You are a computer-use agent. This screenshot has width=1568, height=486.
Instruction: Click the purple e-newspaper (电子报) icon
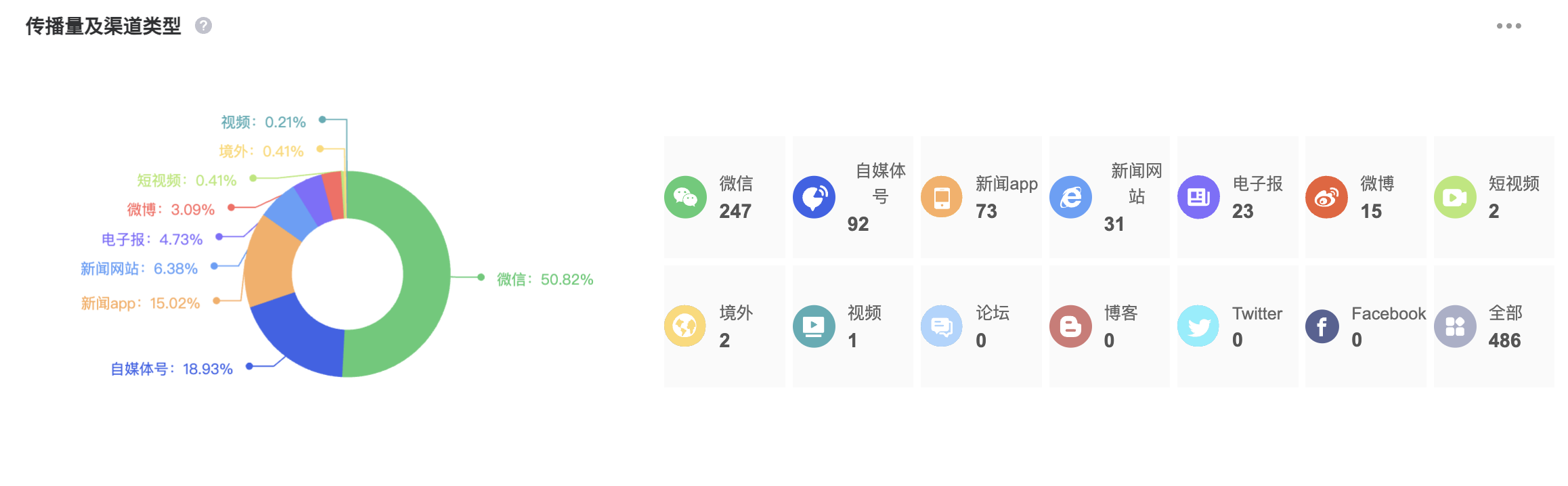click(x=1198, y=197)
